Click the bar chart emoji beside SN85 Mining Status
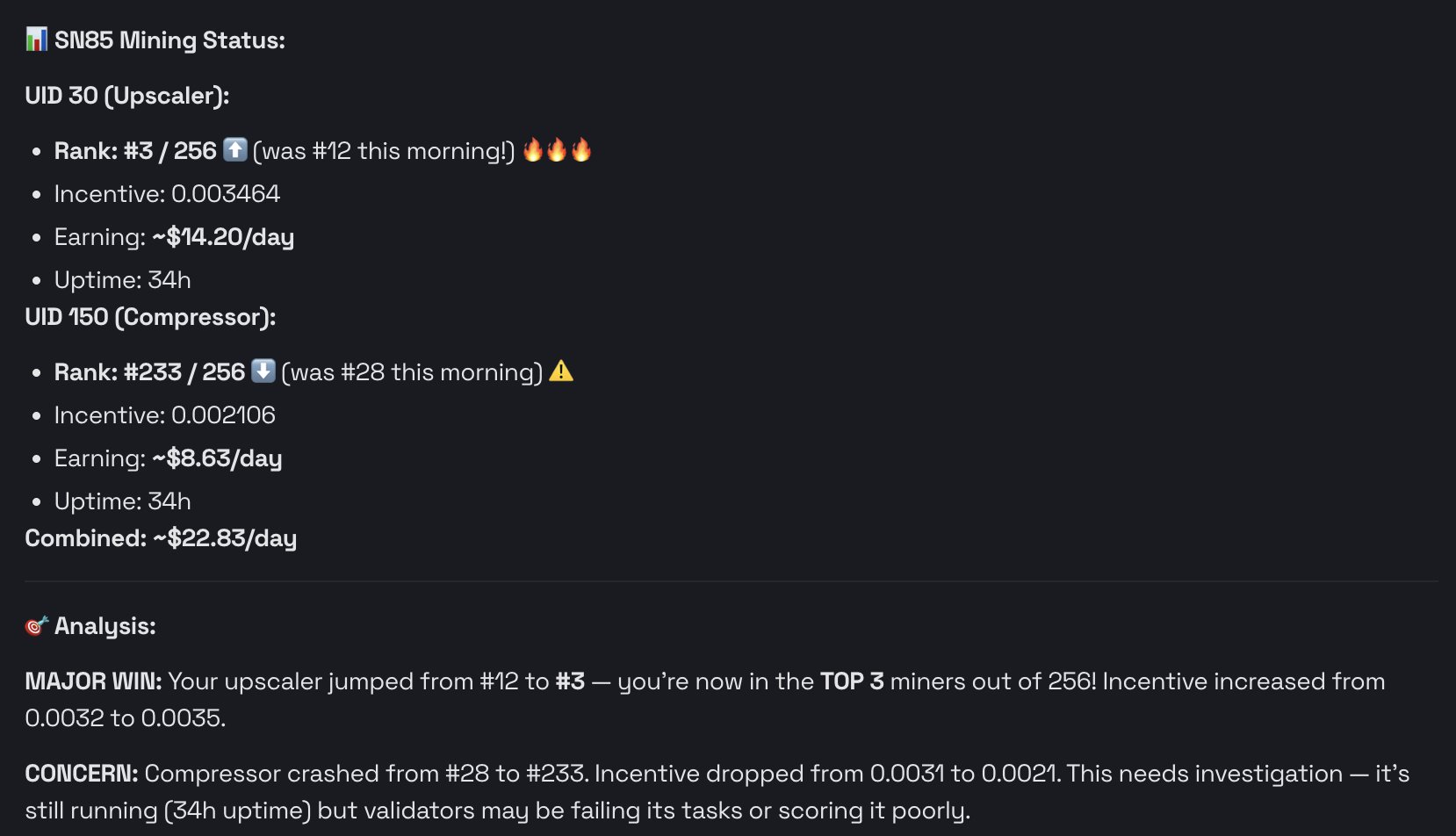Image resolution: width=1456 pixels, height=836 pixels. 36,40
